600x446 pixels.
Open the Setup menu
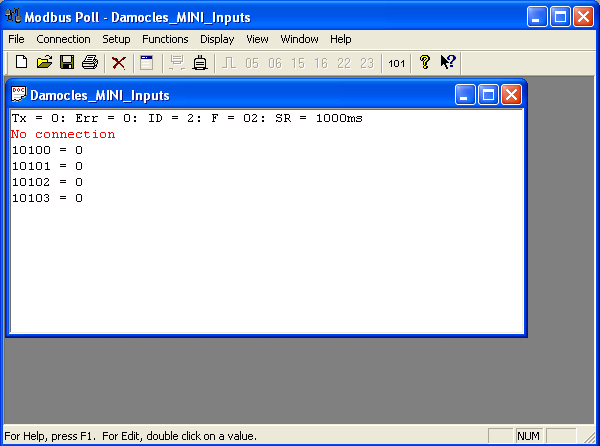(x=116, y=39)
